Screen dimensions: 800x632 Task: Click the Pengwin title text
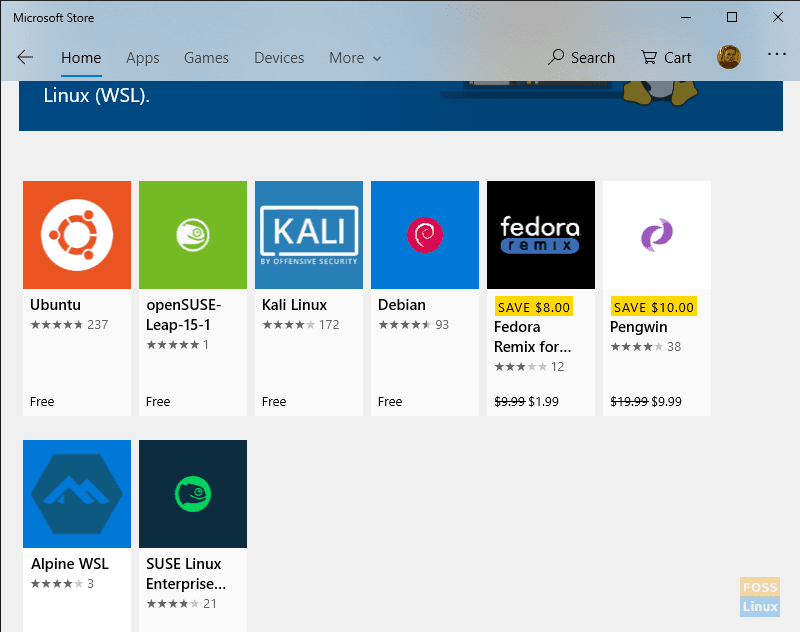[x=638, y=327]
